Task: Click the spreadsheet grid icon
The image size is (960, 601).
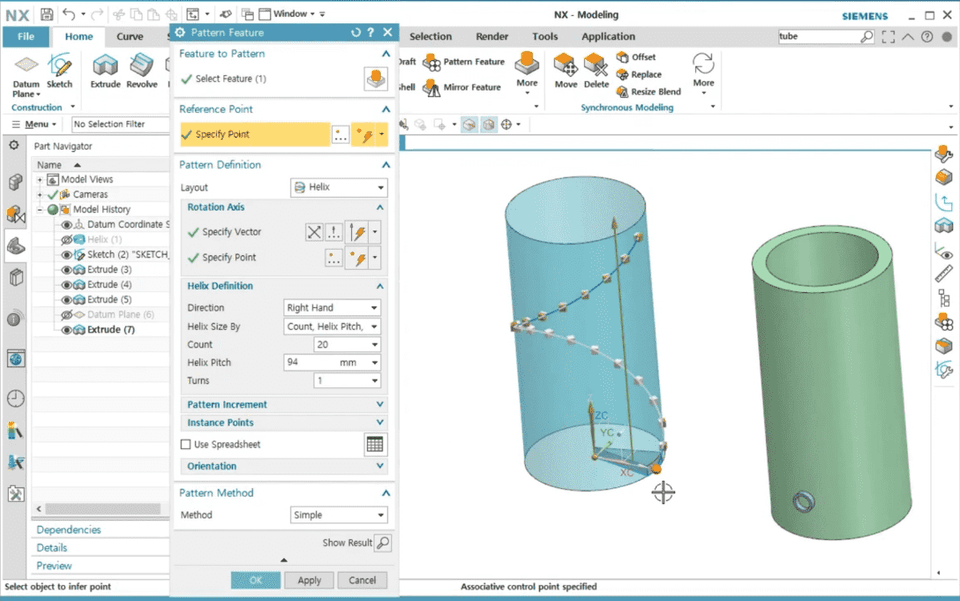Action: point(375,444)
